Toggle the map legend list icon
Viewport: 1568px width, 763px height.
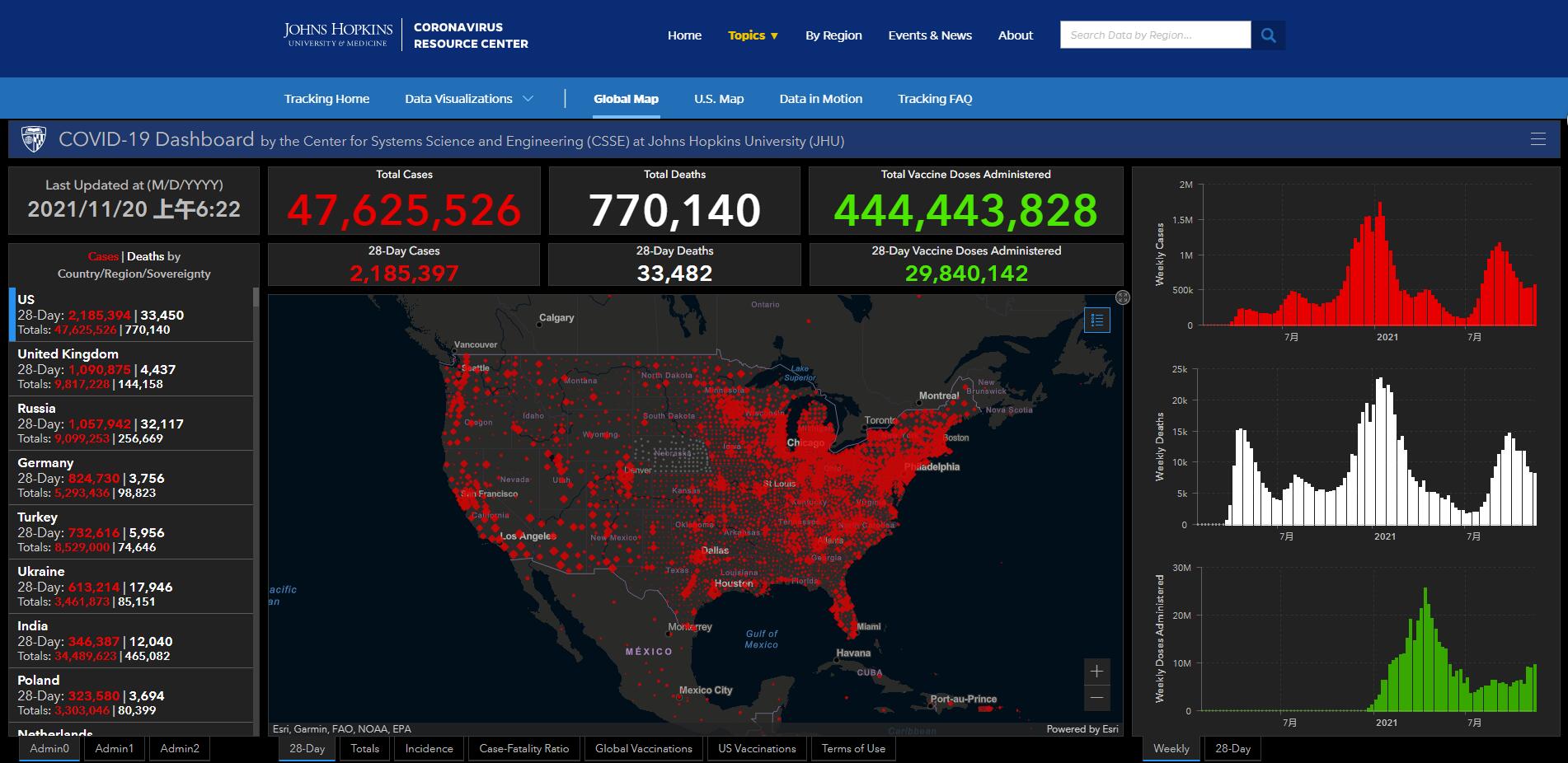click(1097, 320)
